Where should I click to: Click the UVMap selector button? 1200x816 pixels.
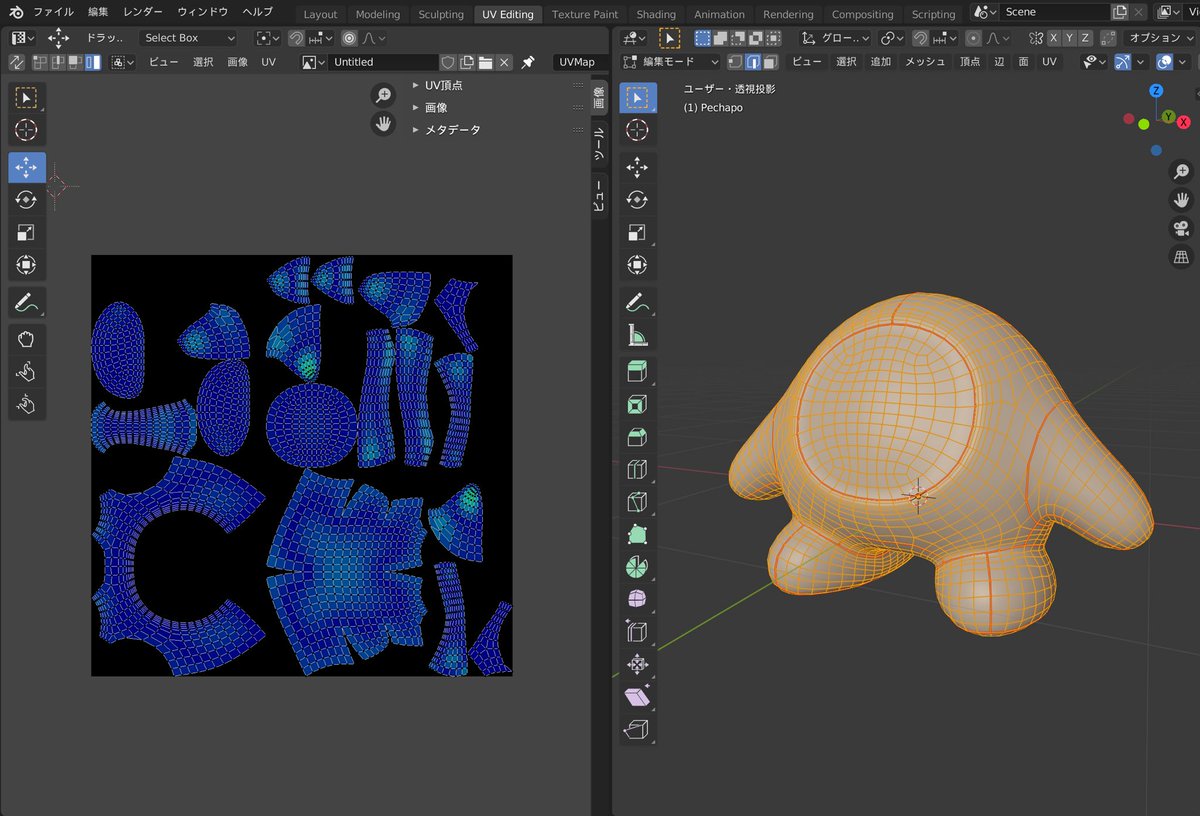(577, 62)
